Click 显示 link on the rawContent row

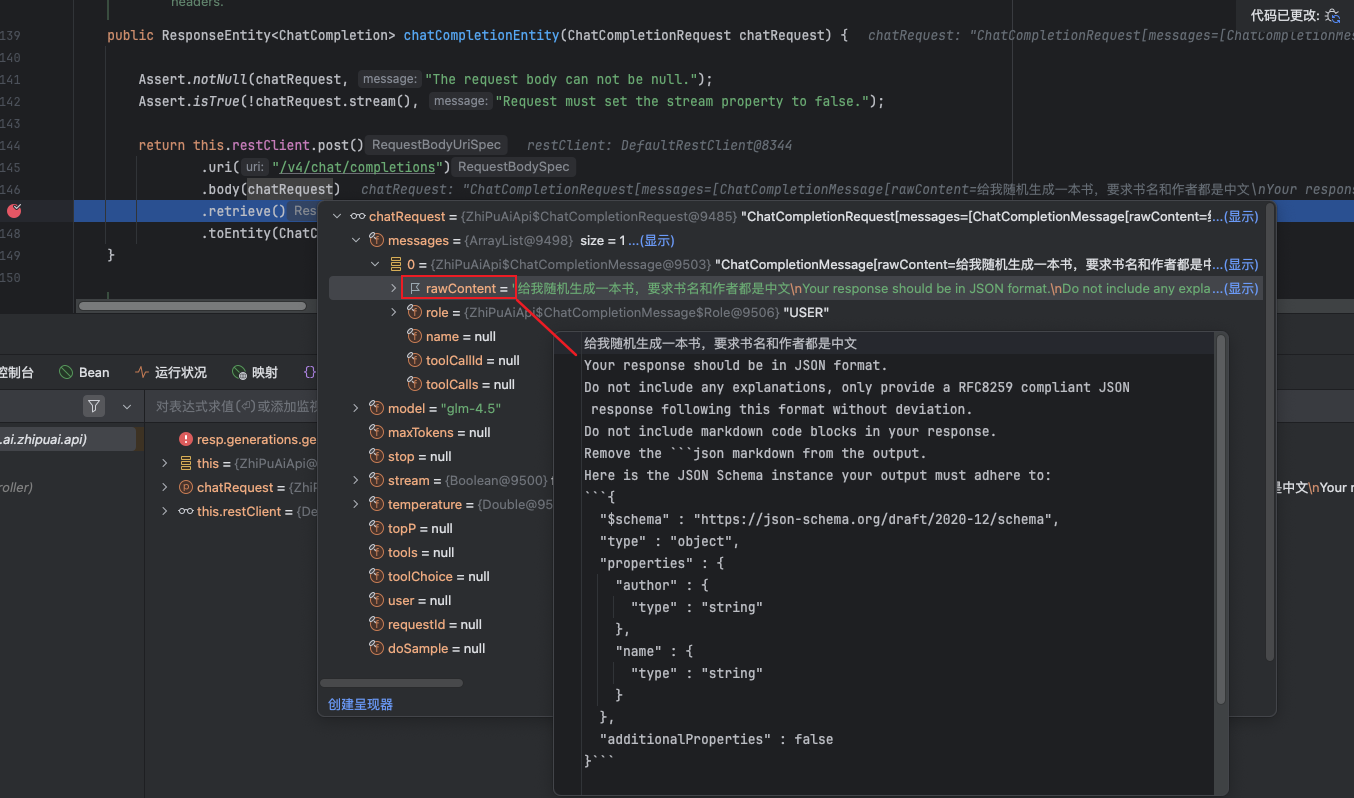tap(1242, 288)
